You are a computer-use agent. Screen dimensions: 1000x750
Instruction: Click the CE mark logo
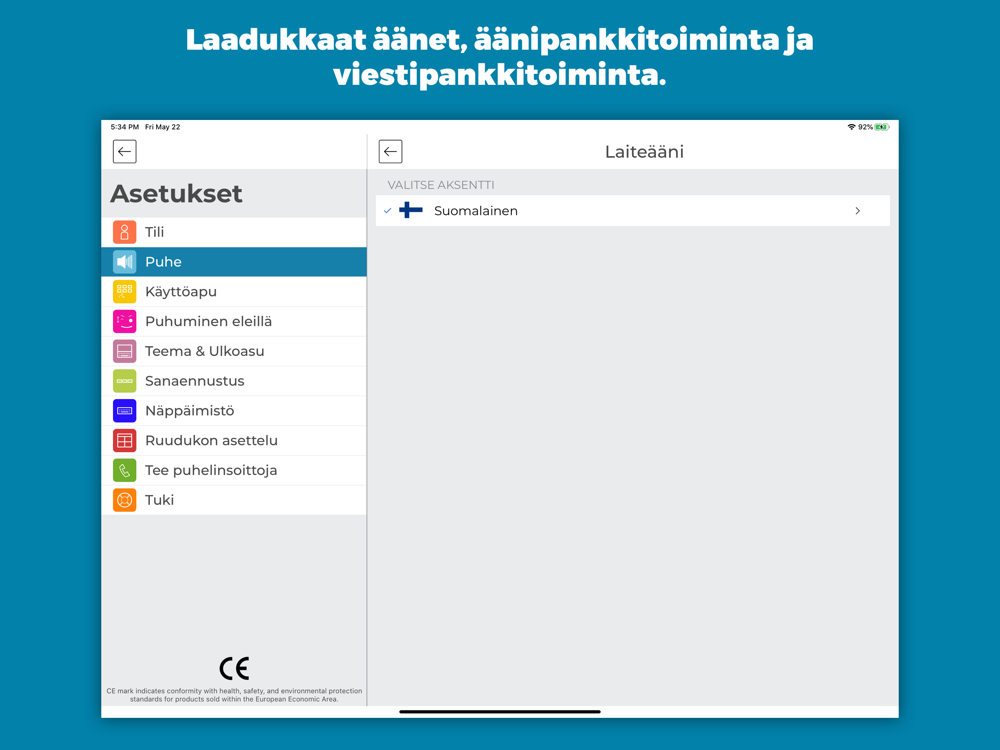click(x=234, y=668)
